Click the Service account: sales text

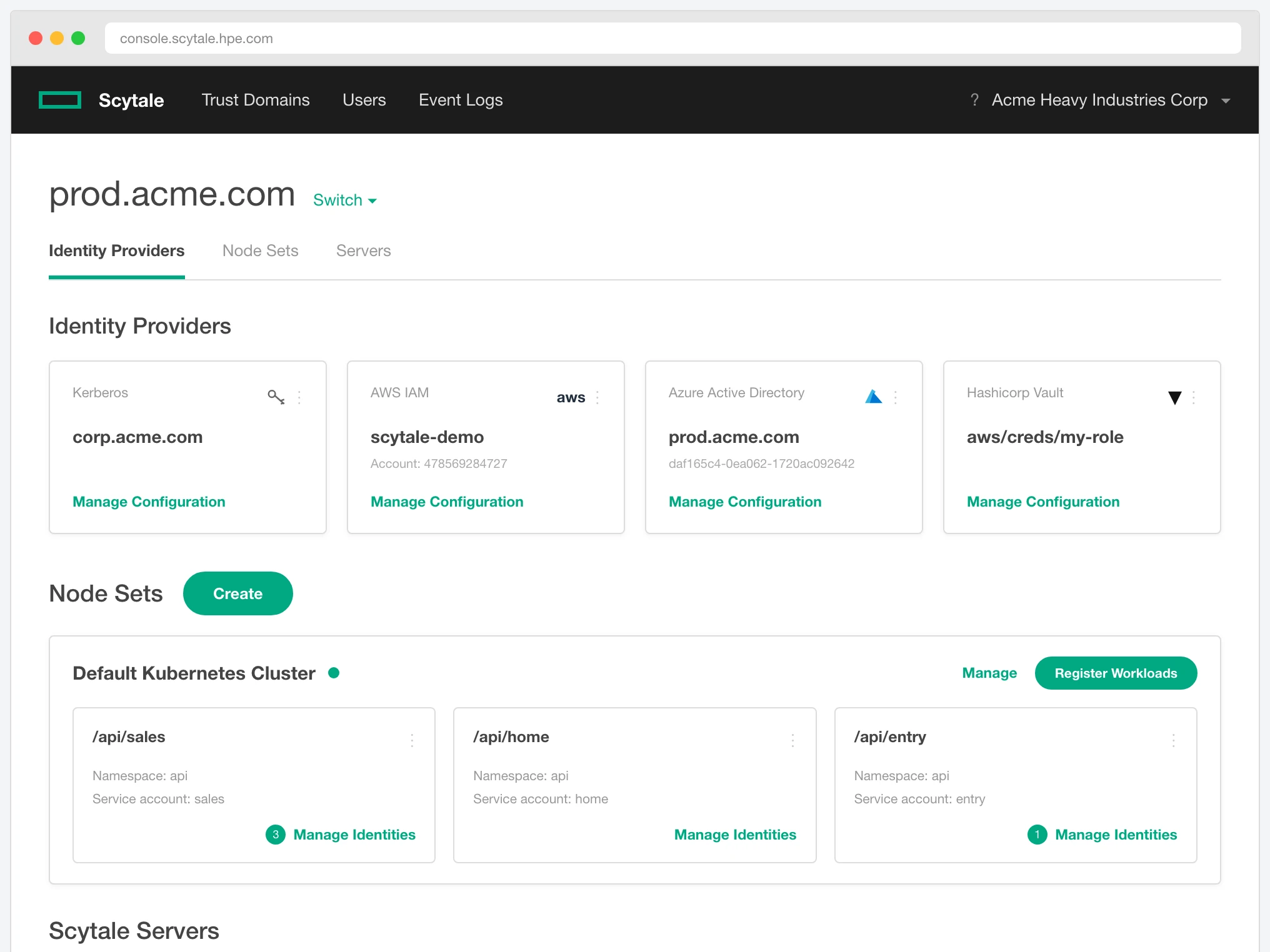158,799
